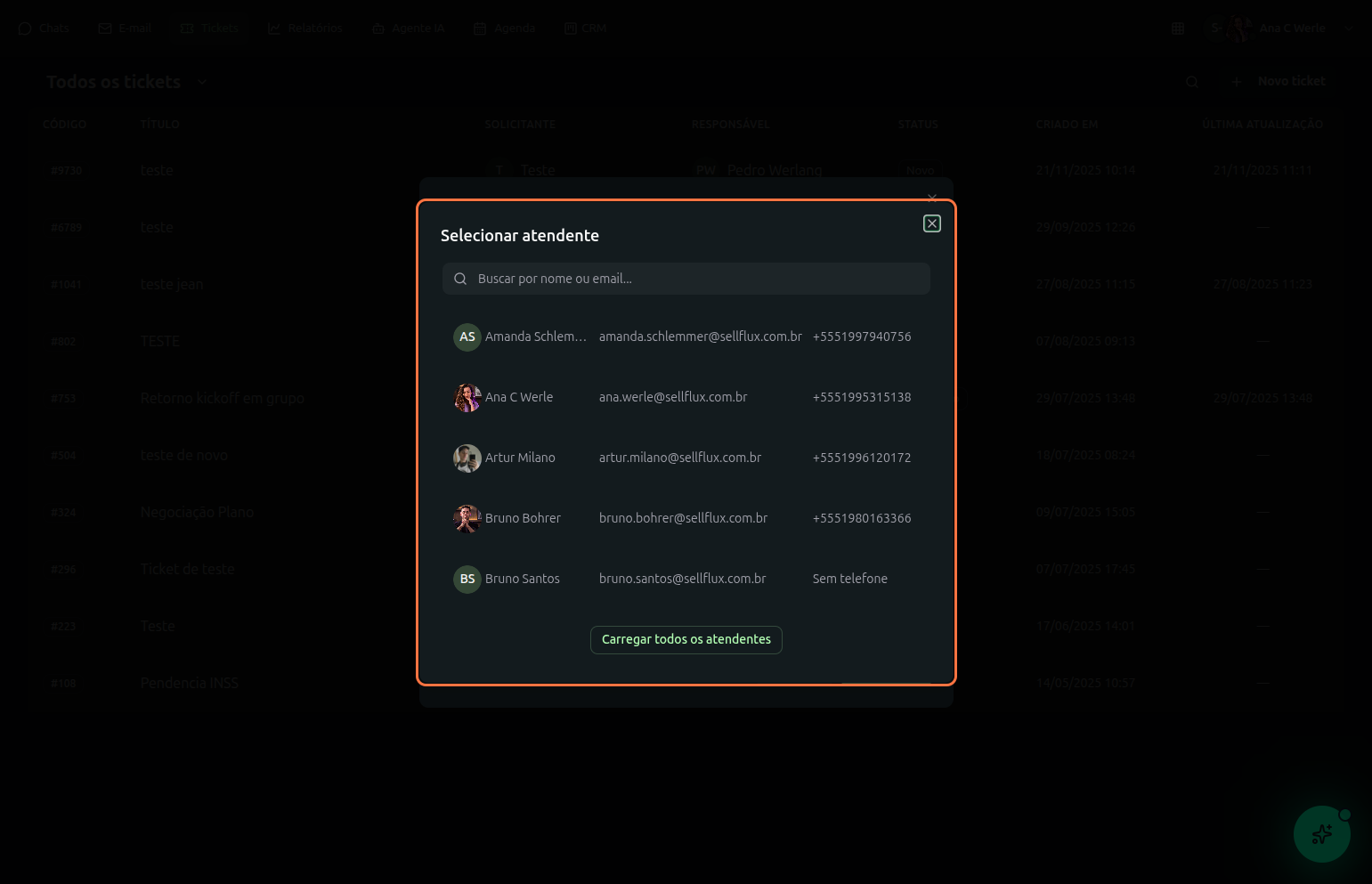Pick Artur Milano's avatar picture
The width and height of the screenshot is (1372, 884).
point(467,458)
